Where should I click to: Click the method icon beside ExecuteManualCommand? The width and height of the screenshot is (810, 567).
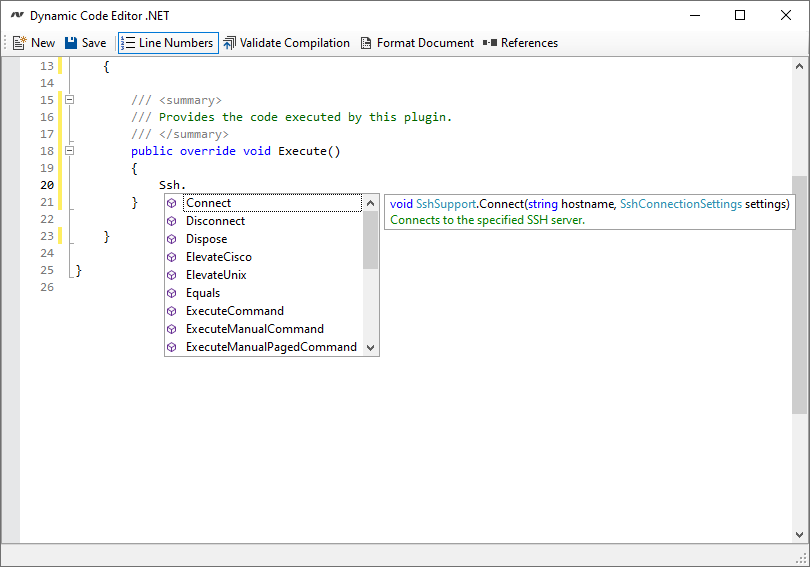coord(172,329)
